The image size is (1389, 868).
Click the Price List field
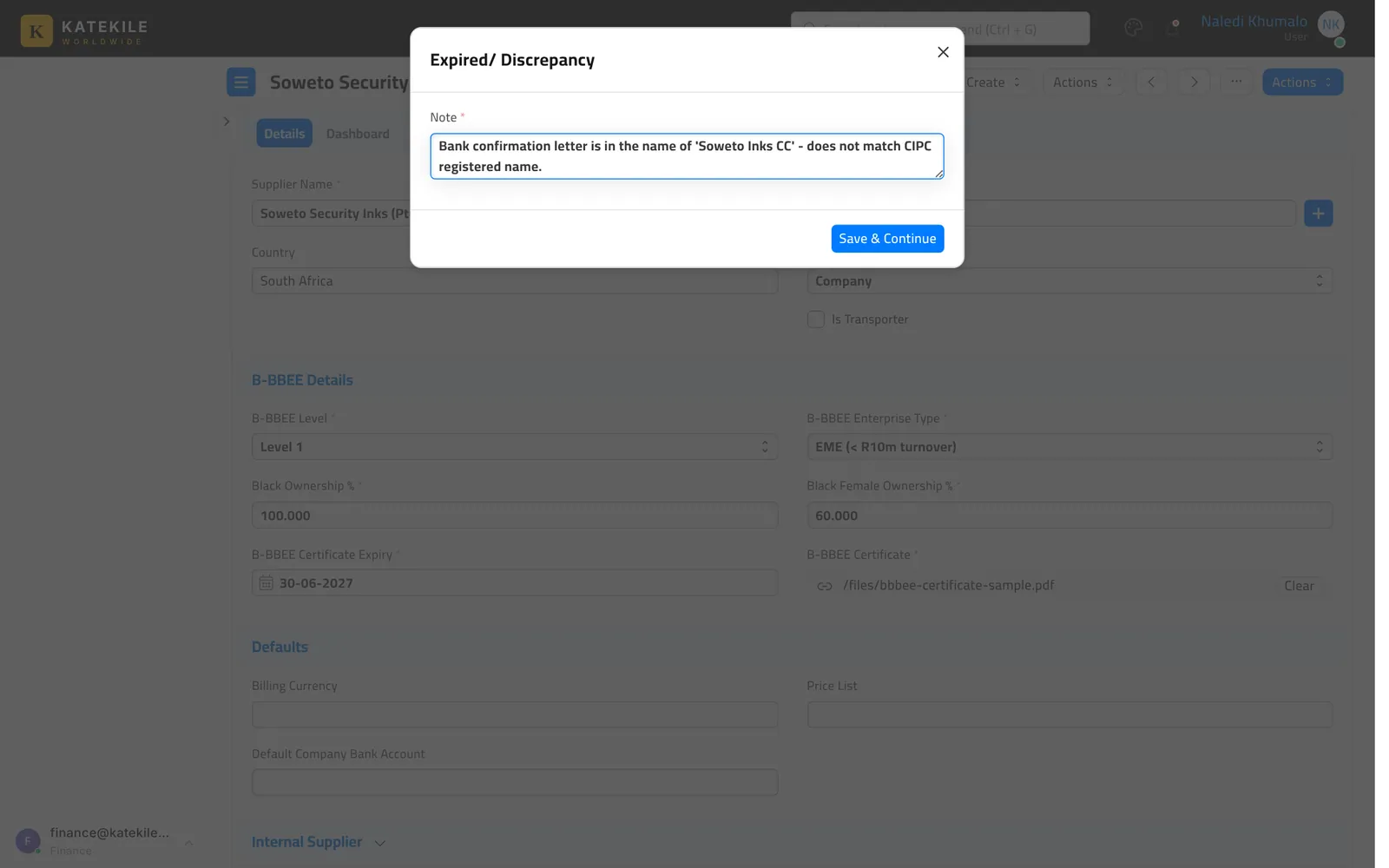pos(1070,715)
